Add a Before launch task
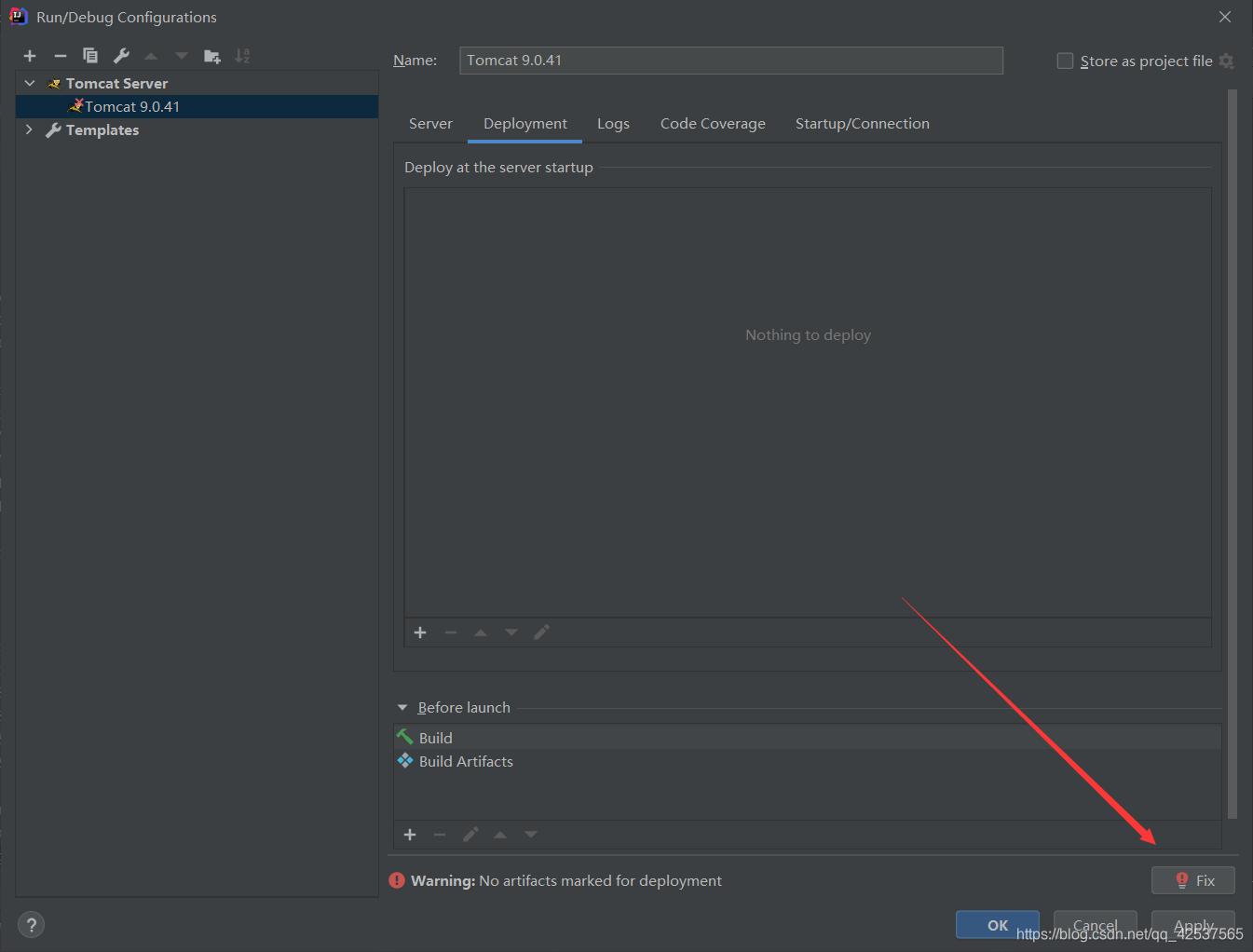 pos(410,835)
